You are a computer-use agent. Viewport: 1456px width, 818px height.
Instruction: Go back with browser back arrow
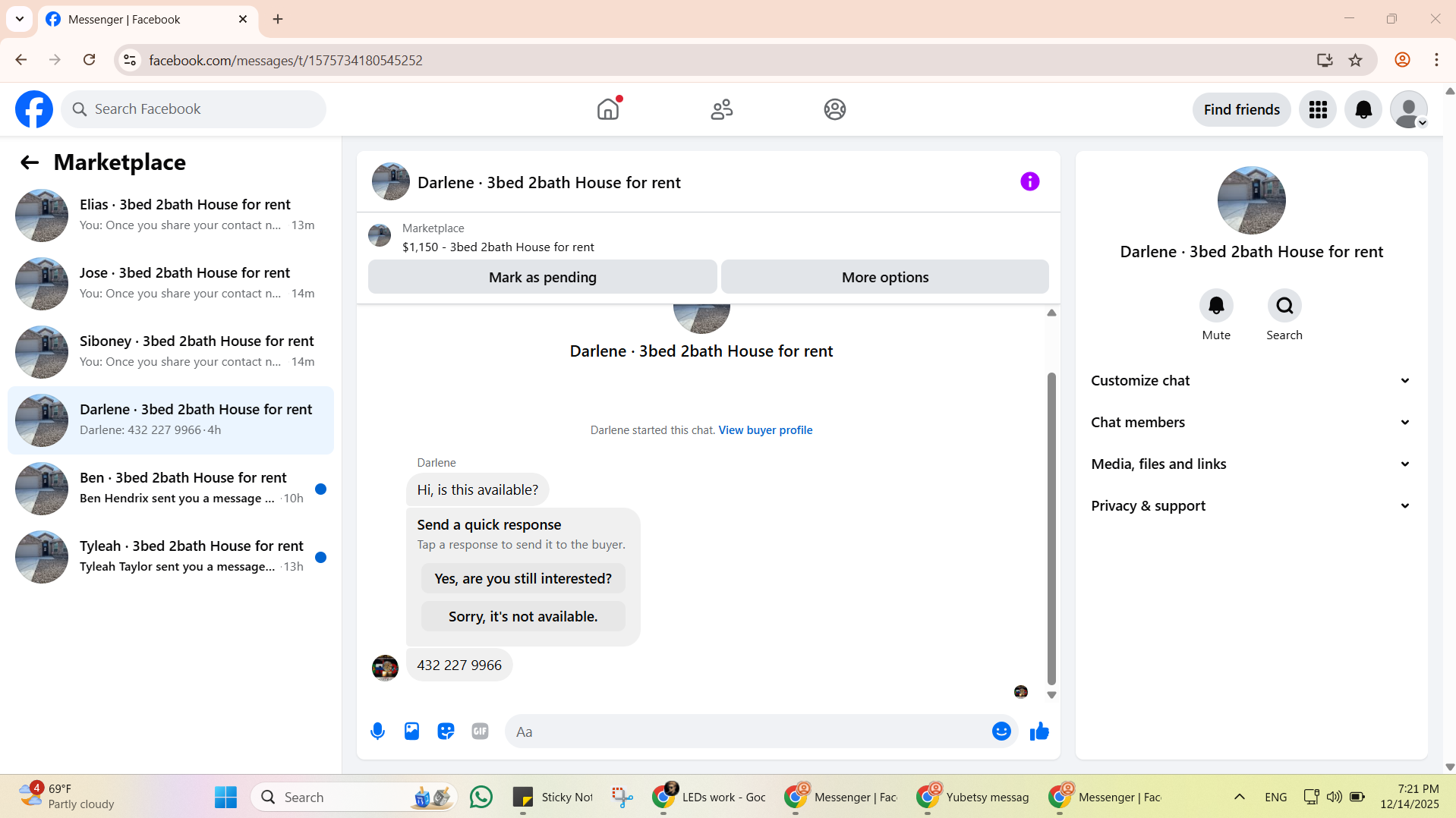[x=21, y=60]
